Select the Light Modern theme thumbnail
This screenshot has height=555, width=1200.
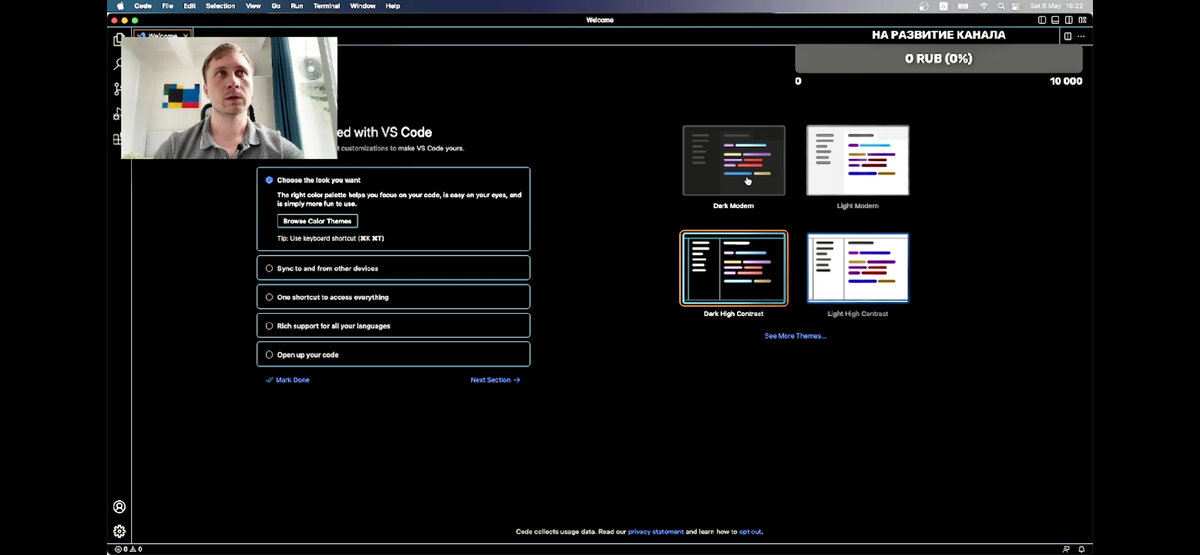[x=858, y=160]
